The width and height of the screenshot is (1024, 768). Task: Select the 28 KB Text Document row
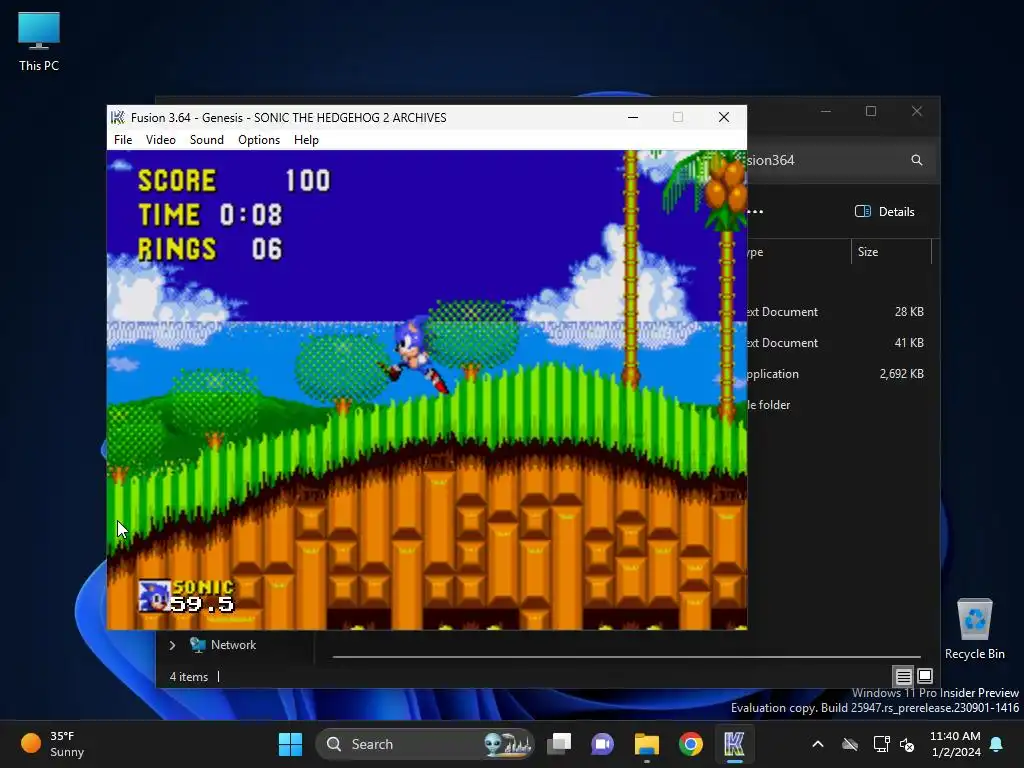pyautogui.click(x=839, y=312)
